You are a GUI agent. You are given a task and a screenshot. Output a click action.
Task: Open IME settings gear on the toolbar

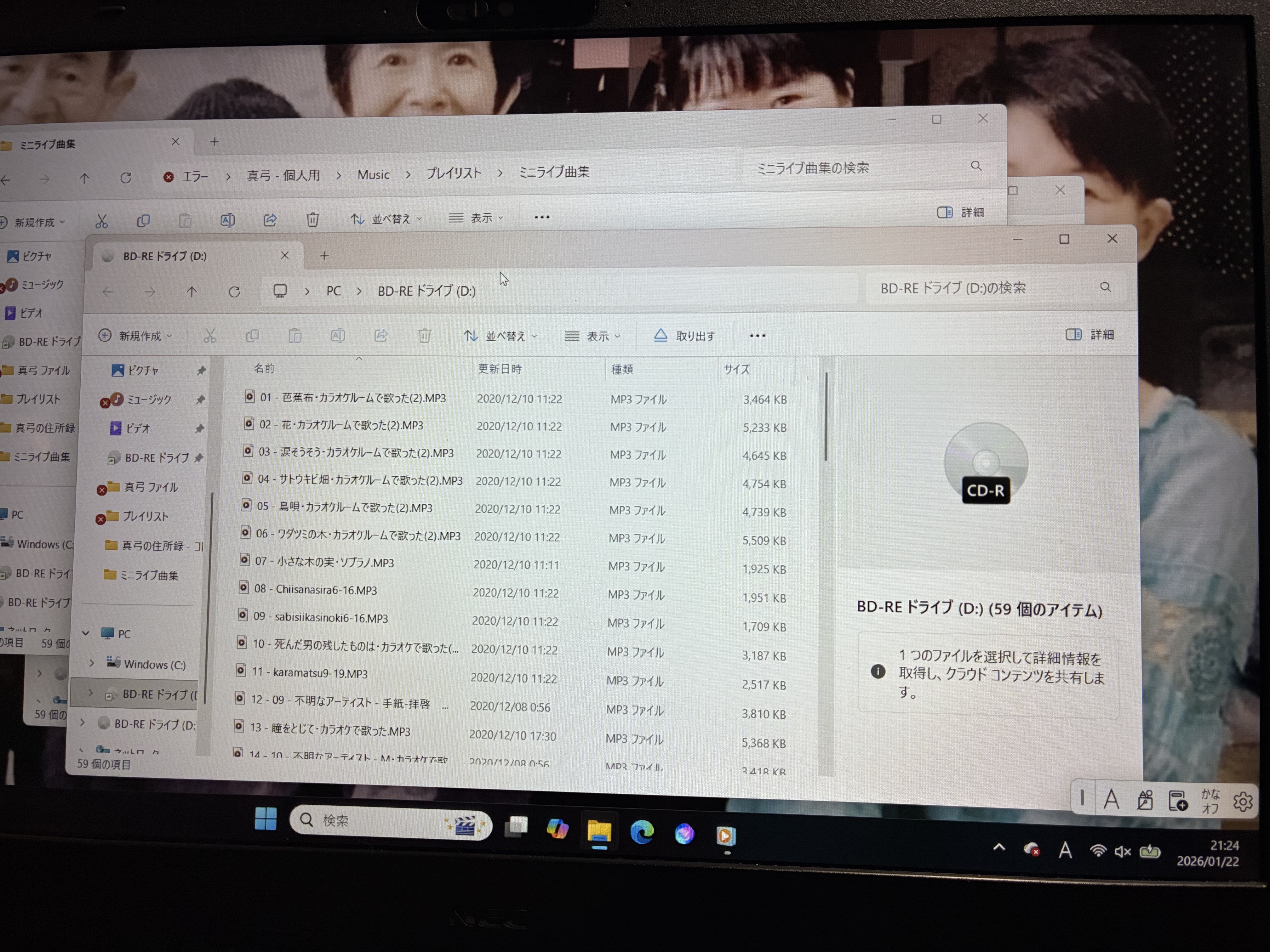coord(1243,802)
